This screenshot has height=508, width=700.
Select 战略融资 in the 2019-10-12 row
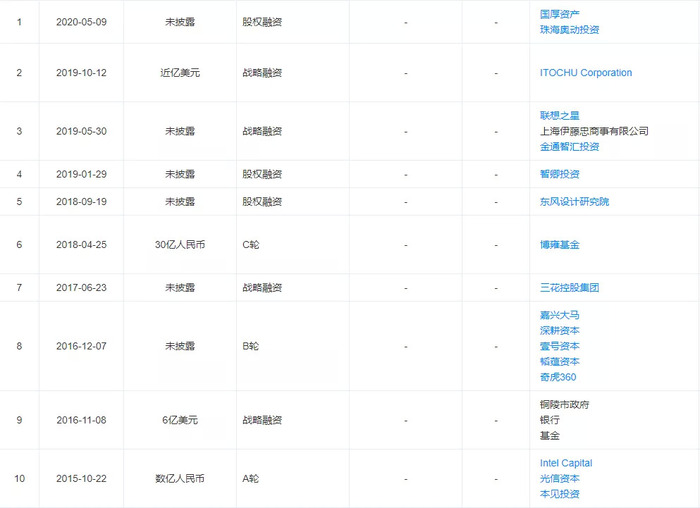[262, 73]
